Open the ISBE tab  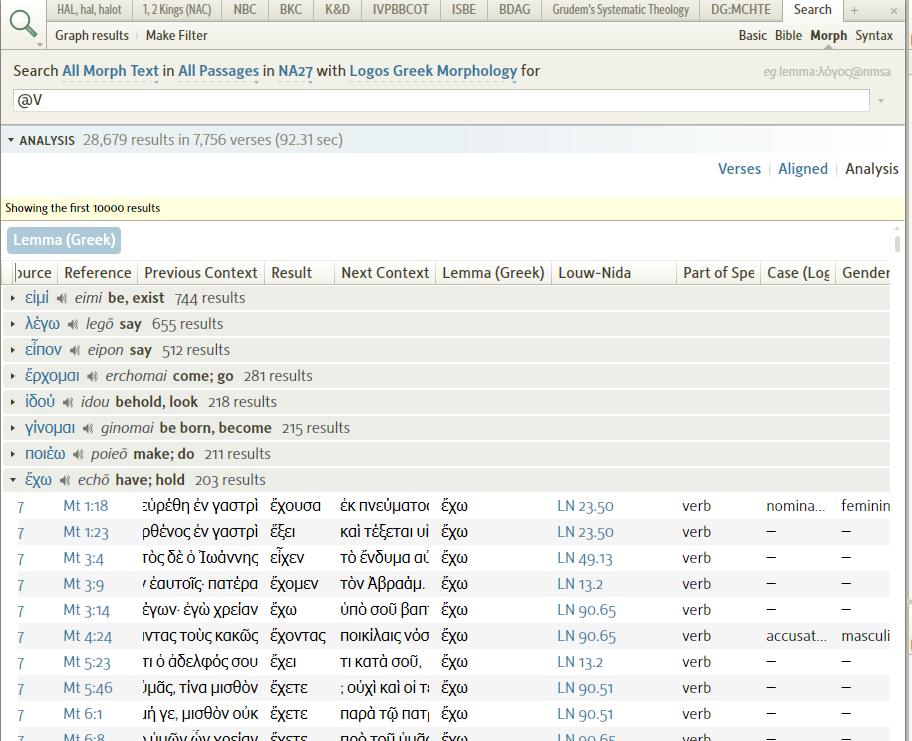[464, 9]
